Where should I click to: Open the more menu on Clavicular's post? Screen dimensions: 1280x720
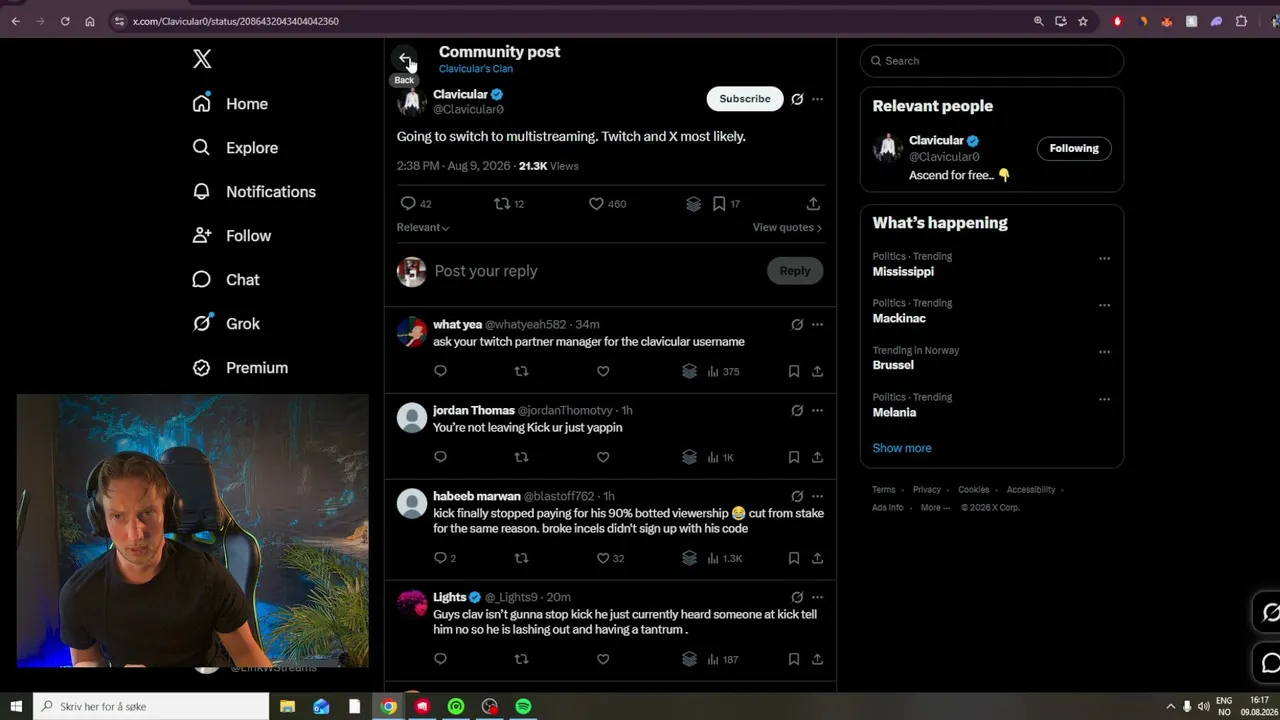pyautogui.click(x=818, y=99)
